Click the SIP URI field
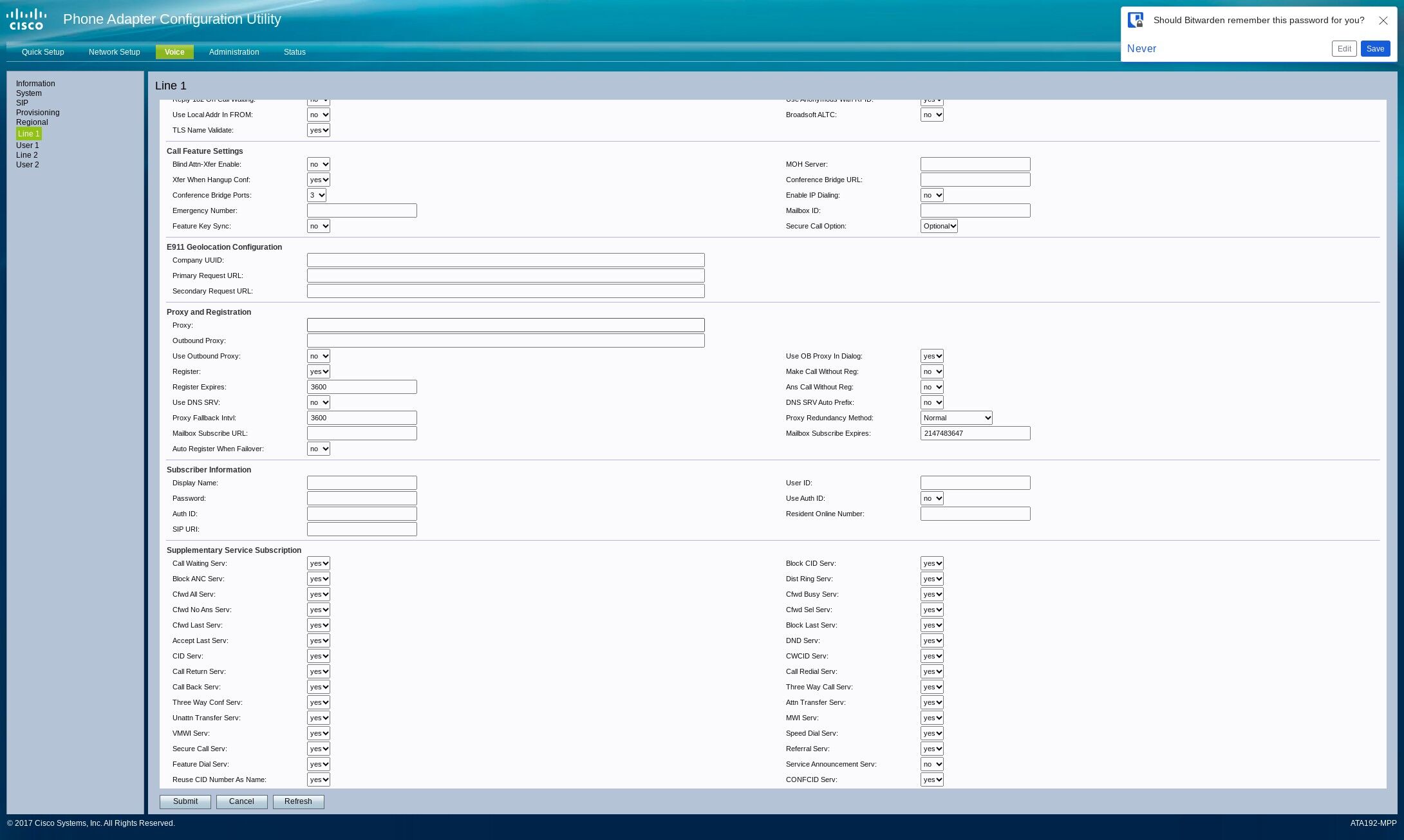1404x840 pixels. [362, 530]
